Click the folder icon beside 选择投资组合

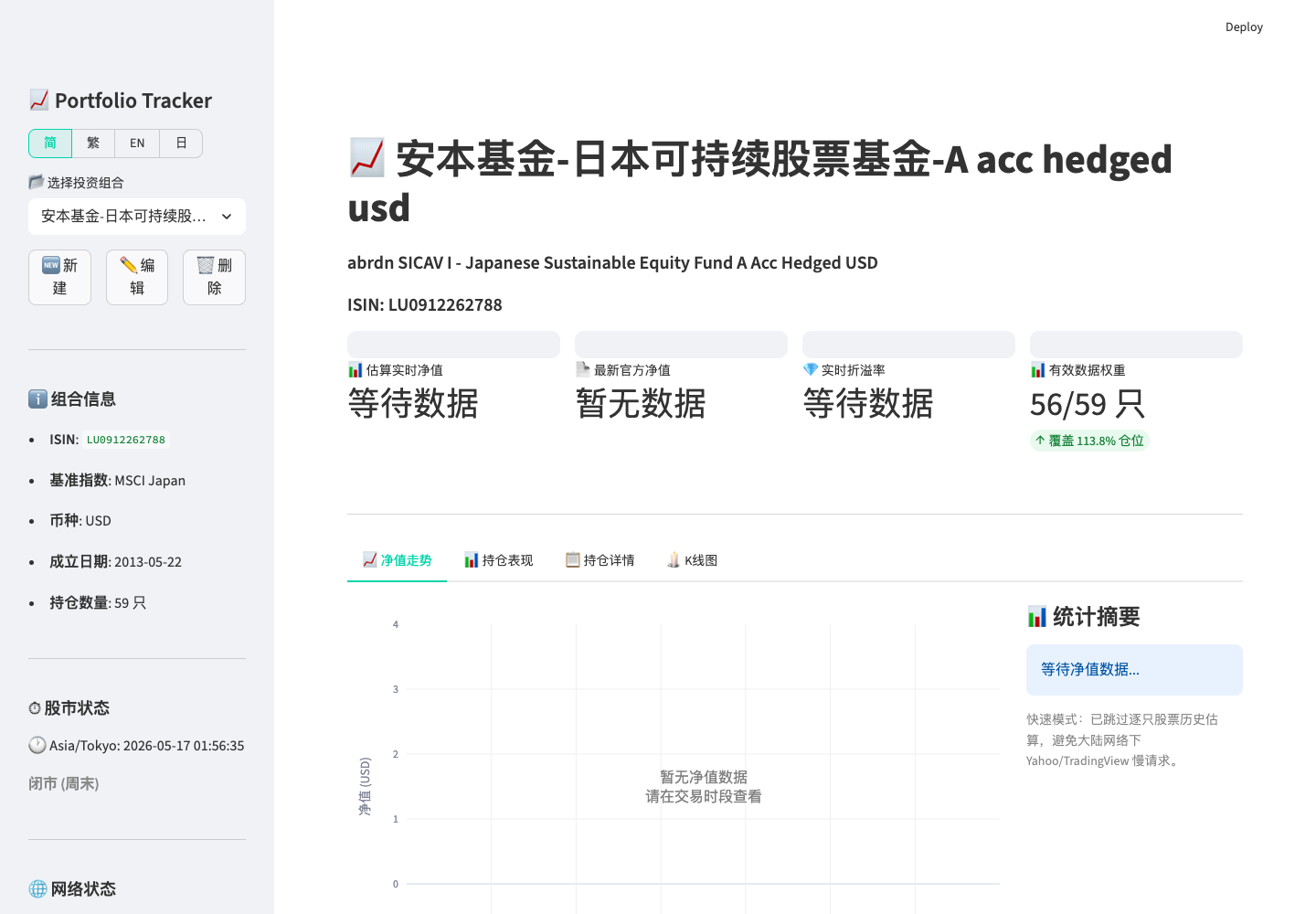coord(36,182)
